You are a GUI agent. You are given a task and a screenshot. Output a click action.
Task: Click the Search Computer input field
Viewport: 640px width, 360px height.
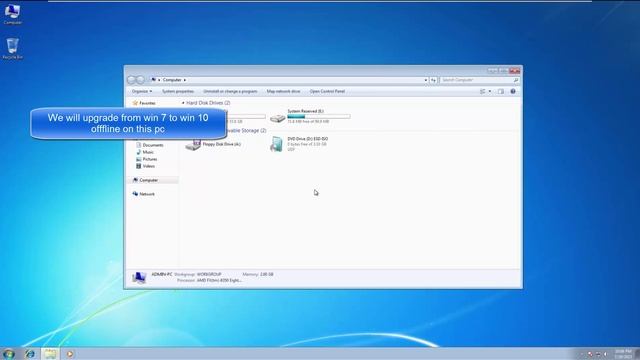click(476, 80)
